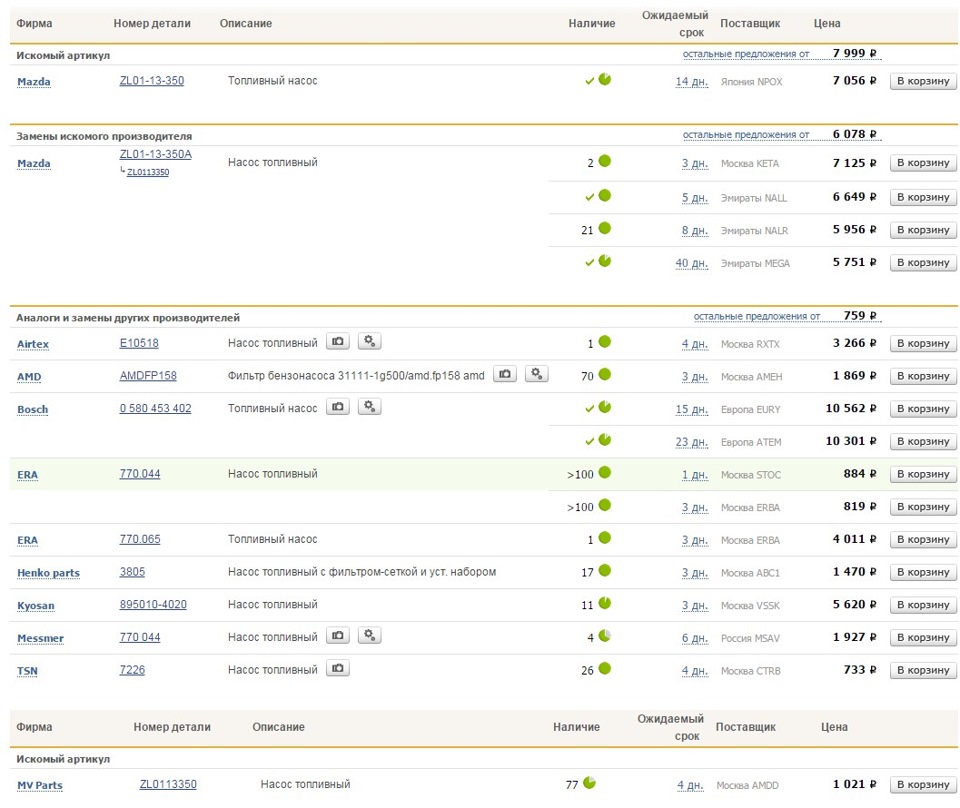View photo of AMD AMDFP158 filter
Viewport: 960px width, 808px height.
[x=506, y=375]
